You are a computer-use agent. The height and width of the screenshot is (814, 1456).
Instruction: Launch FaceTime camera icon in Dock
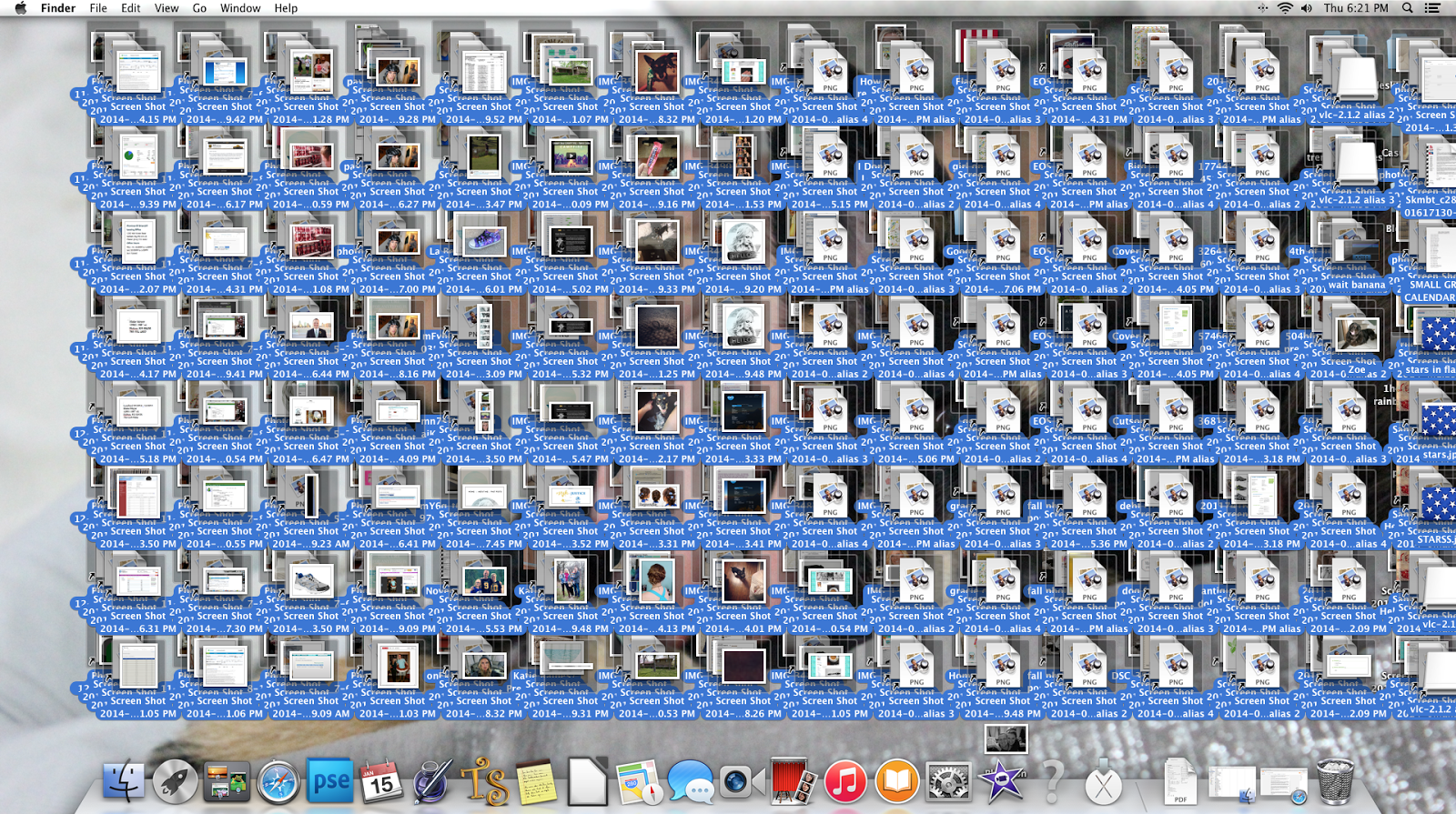click(x=742, y=781)
